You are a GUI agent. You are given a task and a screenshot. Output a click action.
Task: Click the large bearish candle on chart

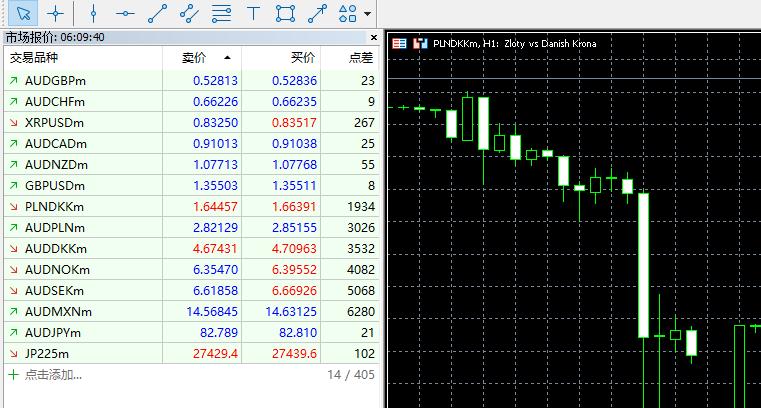pyautogui.click(x=644, y=265)
